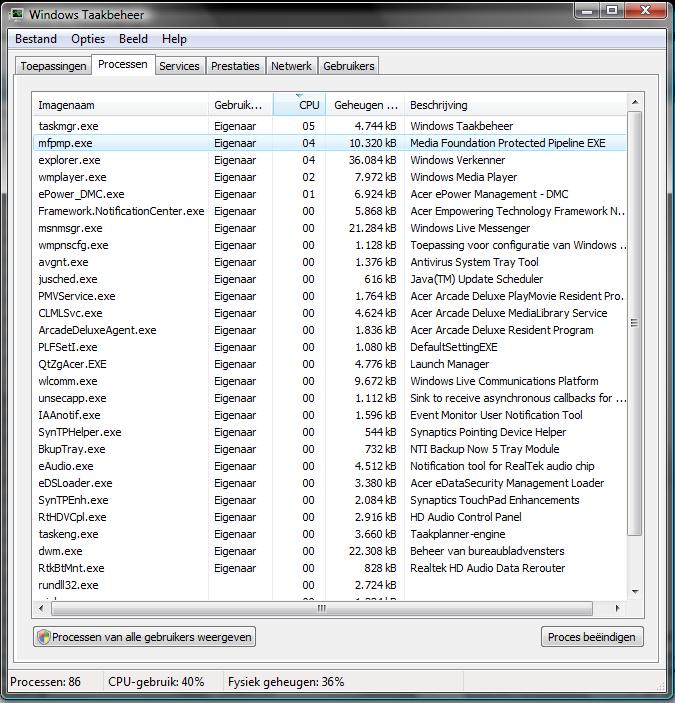The width and height of the screenshot is (675, 703).
Task: Select the QtZgAcer.EXE process row
Action: [x=329, y=365]
